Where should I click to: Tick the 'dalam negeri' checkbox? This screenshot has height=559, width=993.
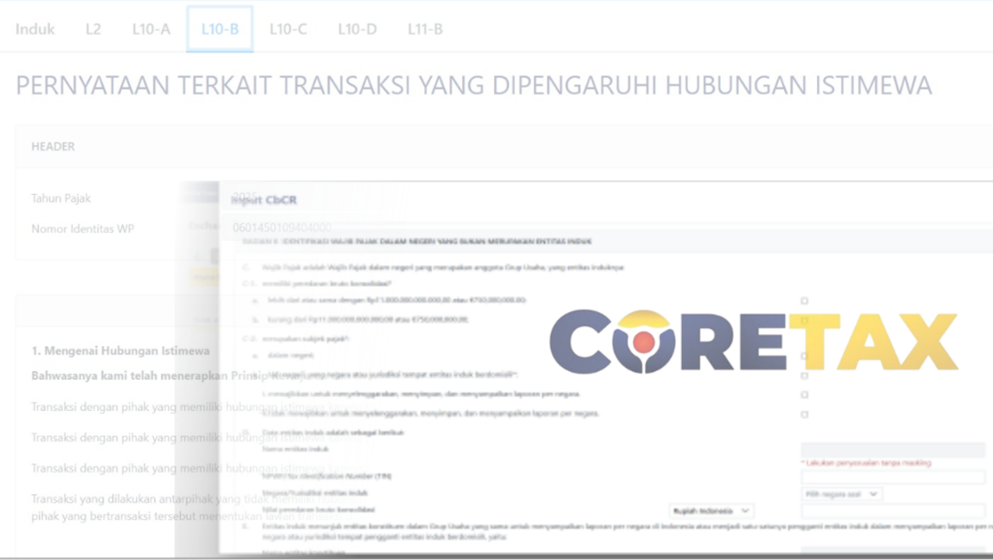point(804,356)
